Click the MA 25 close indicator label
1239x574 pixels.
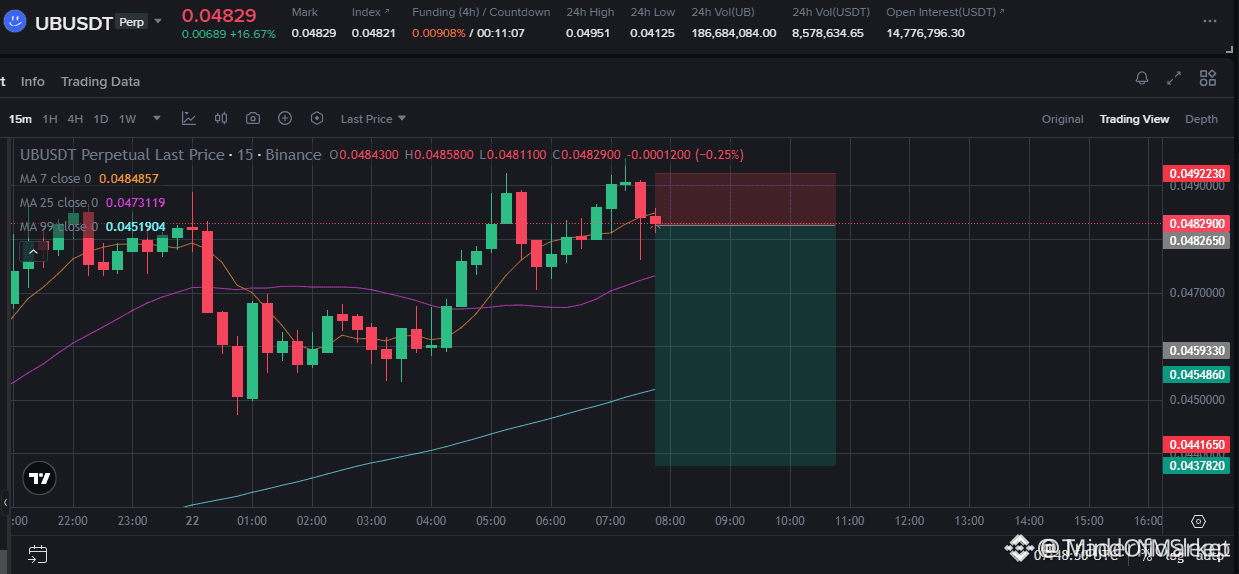click(x=59, y=202)
